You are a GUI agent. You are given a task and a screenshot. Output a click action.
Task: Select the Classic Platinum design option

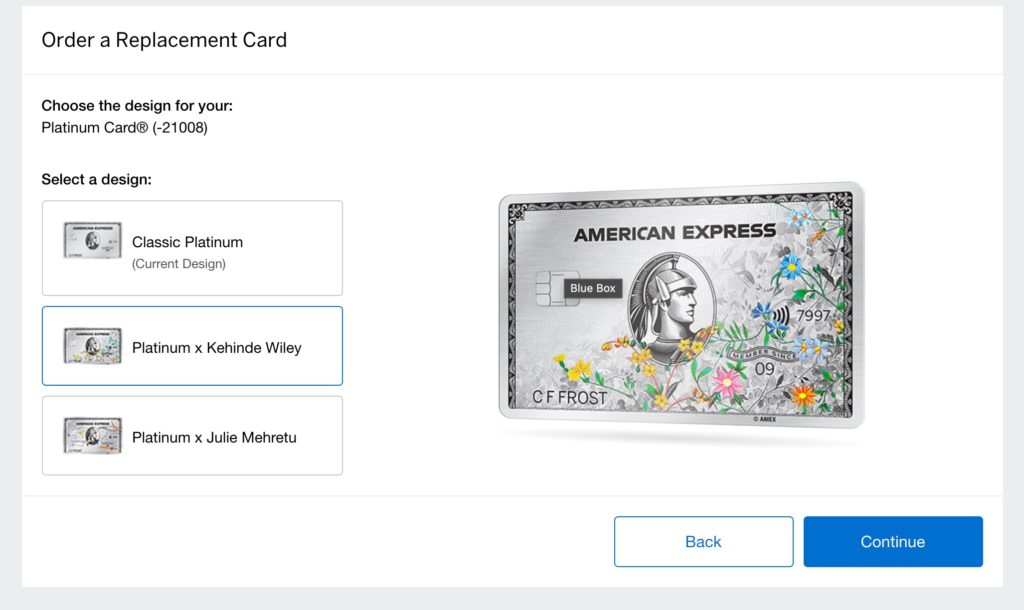(192, 247)
